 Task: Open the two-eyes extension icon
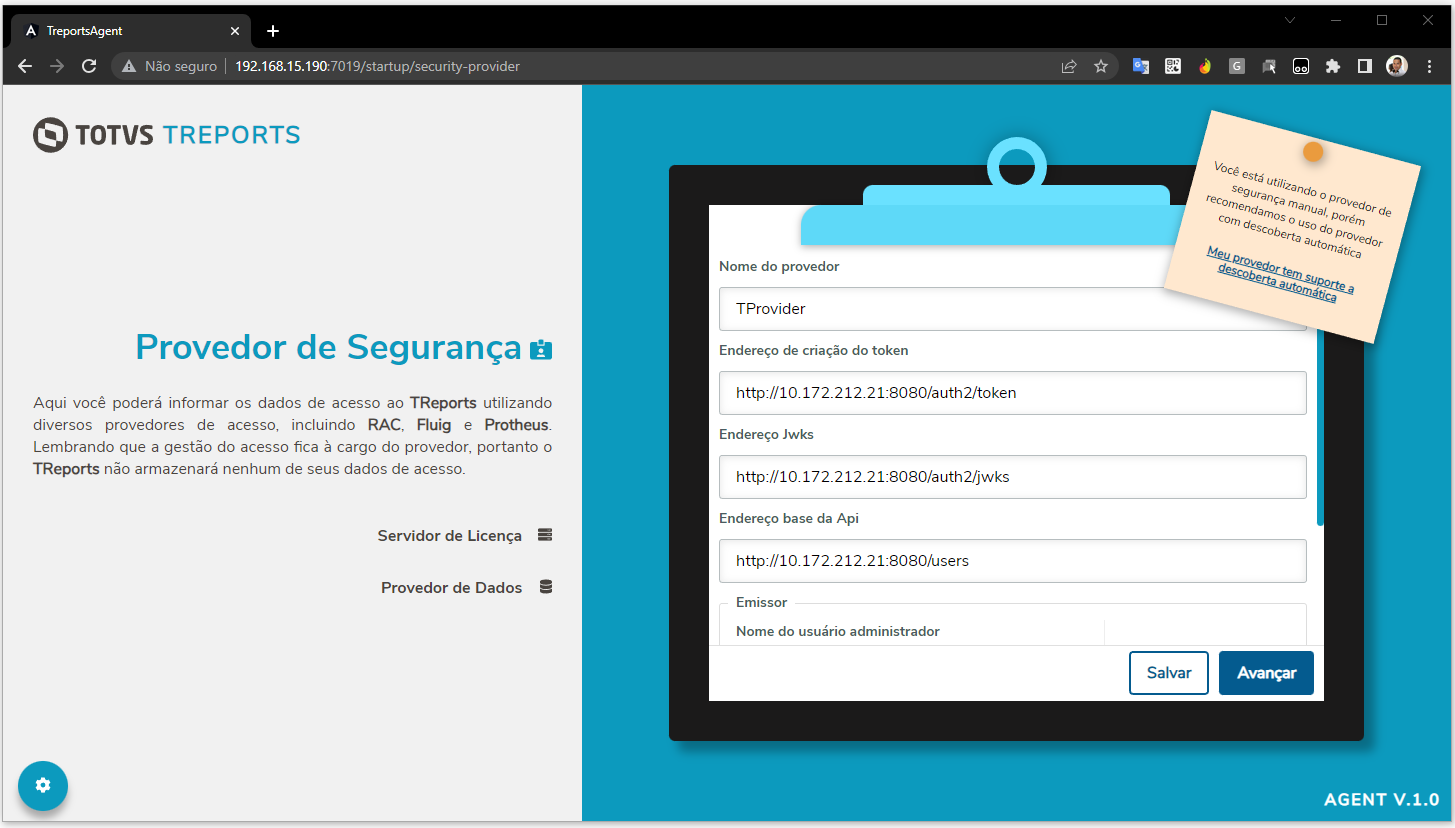(1301, 67)
